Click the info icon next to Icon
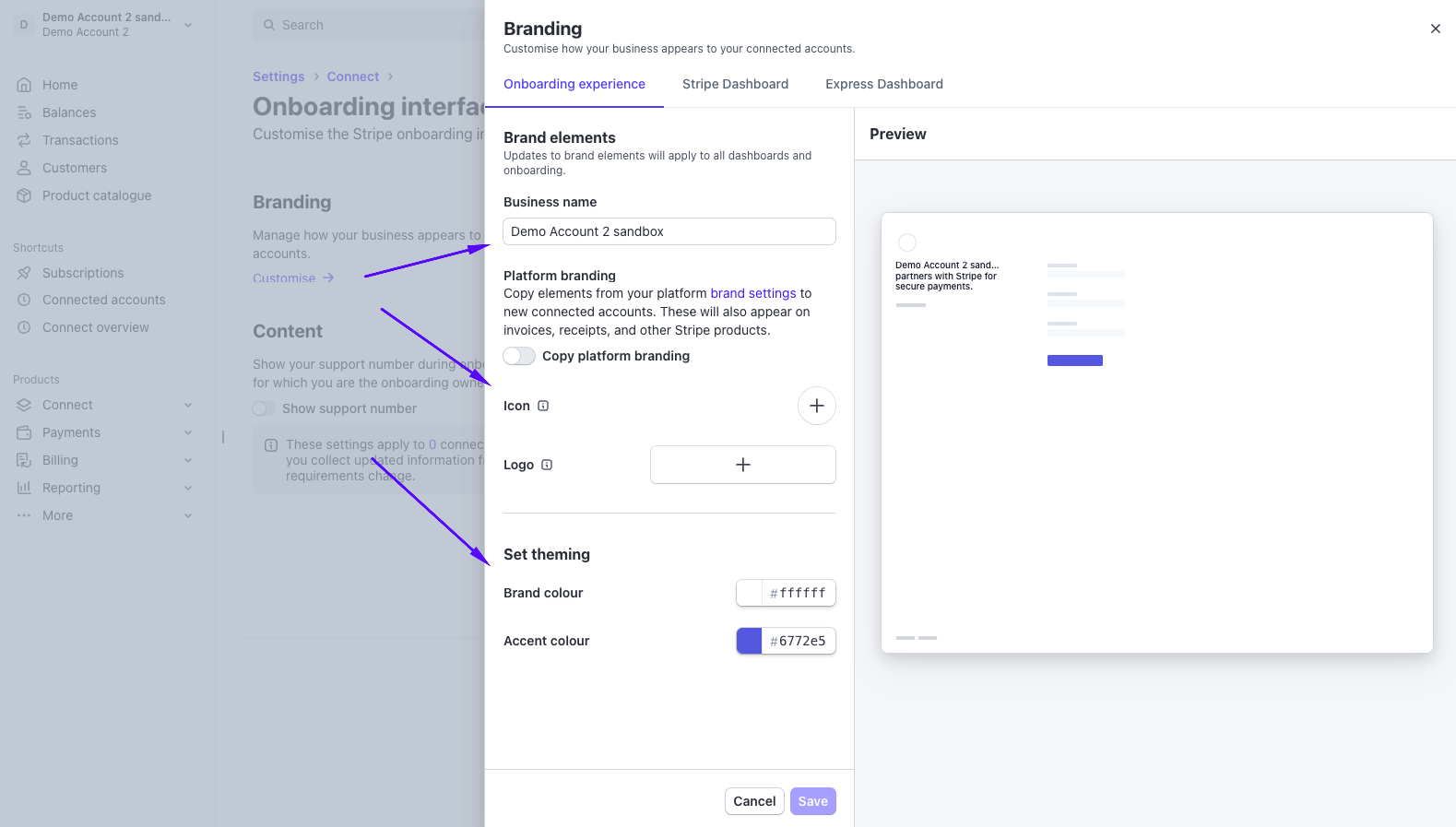1456x827 pixels. click(x=543, y=406)
